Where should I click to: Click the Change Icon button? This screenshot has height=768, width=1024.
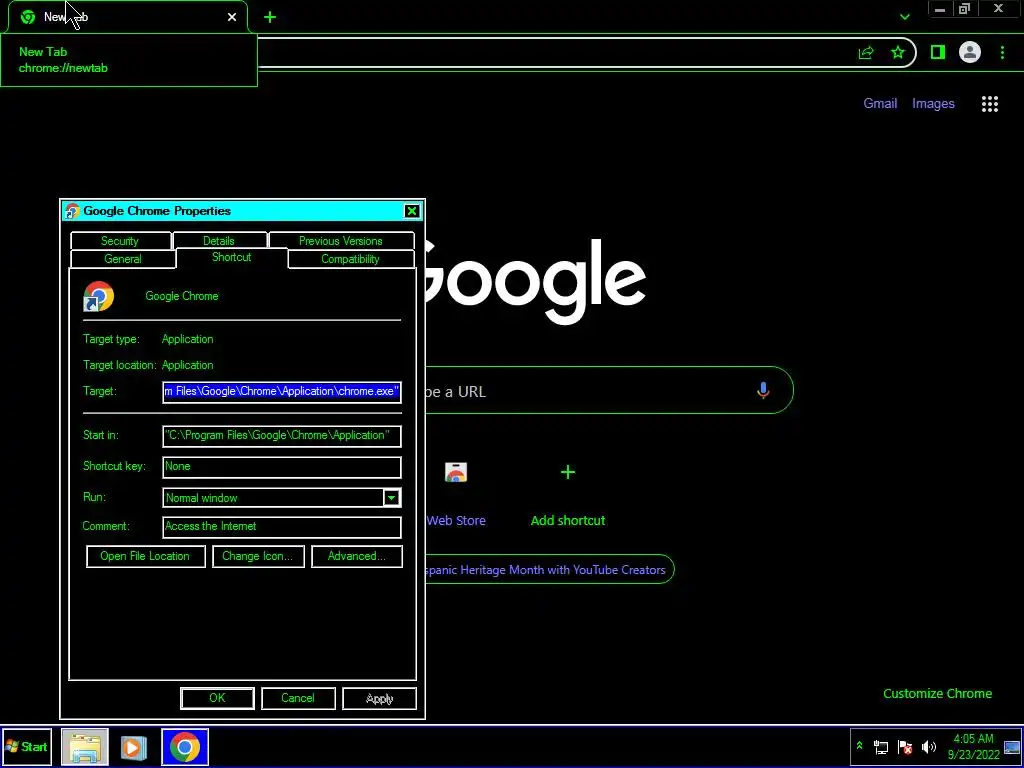coord(258,556)
